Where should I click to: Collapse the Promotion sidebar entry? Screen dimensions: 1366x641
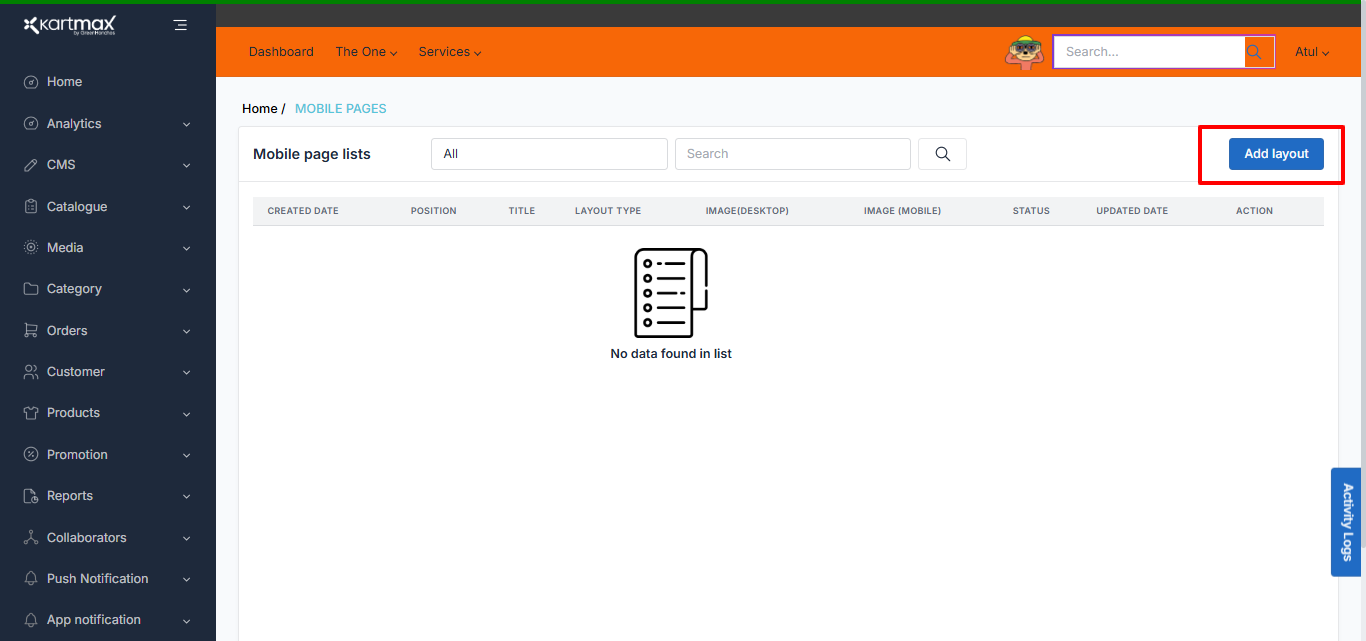(186, 454)
